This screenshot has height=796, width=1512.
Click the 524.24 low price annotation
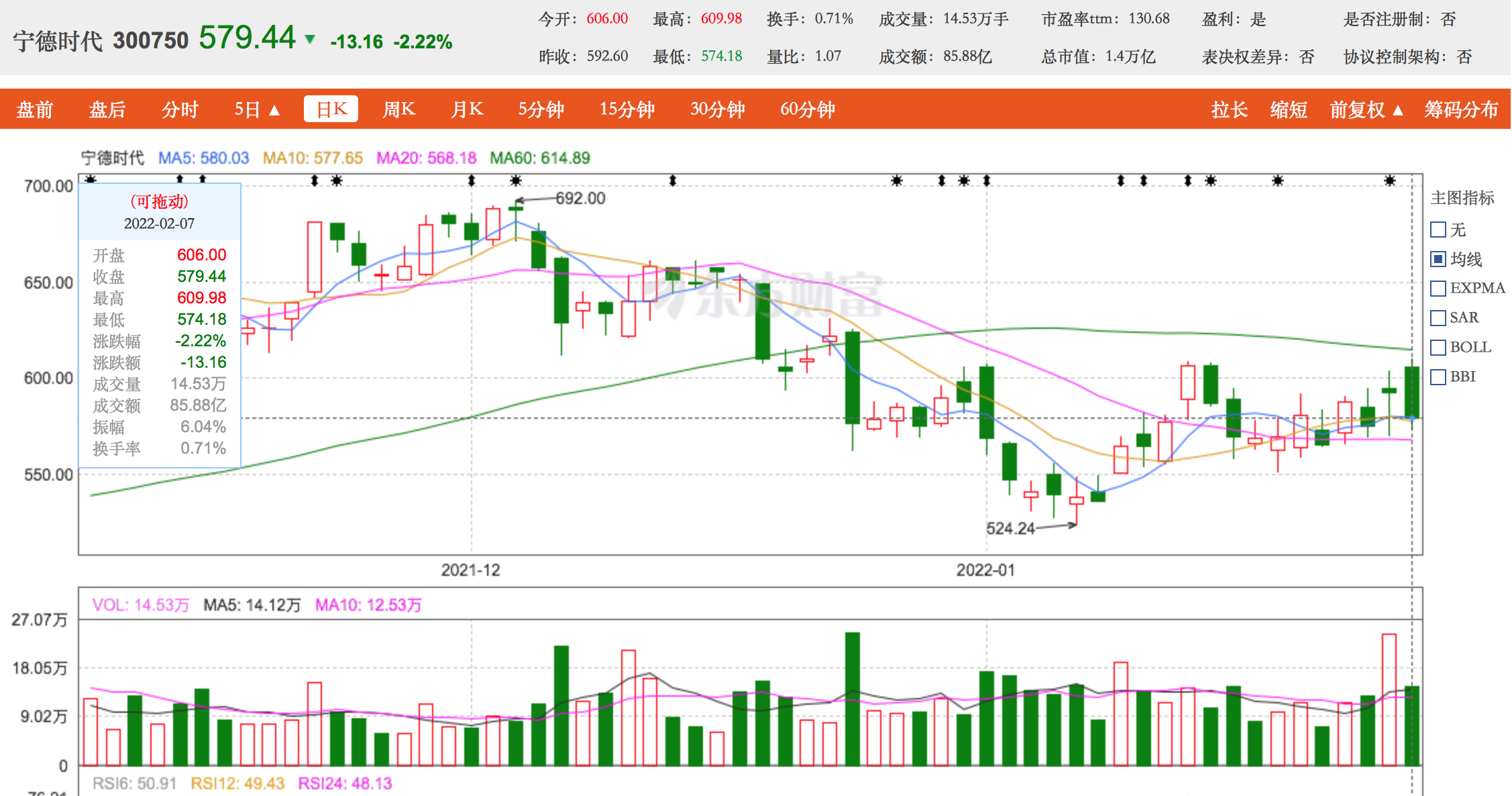(1010, 528)
